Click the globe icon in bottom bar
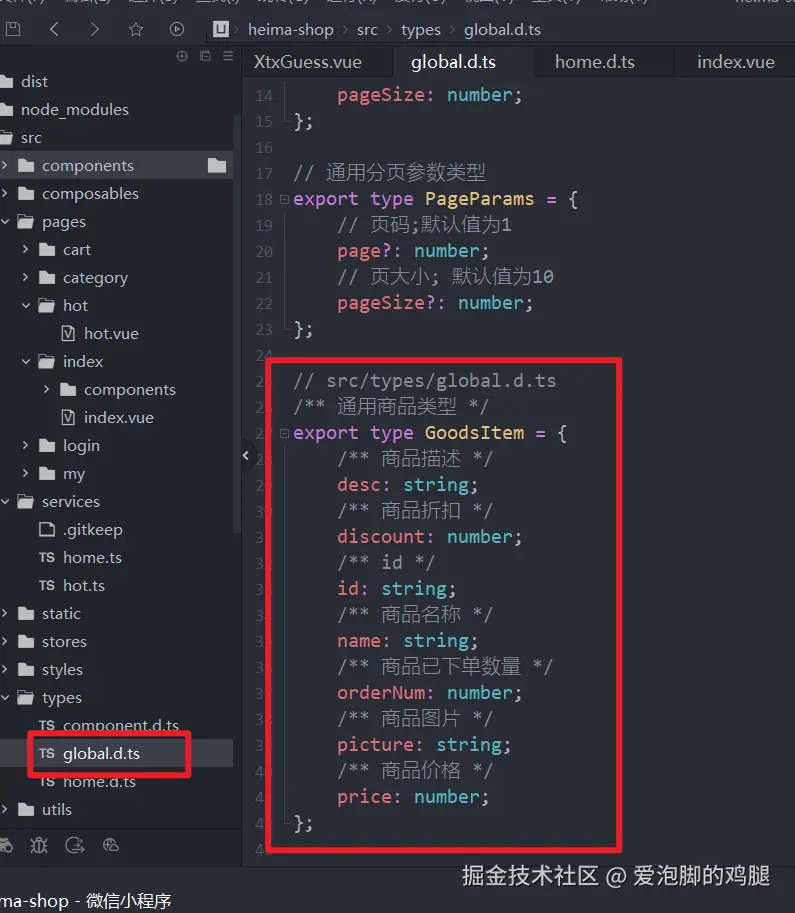 pos(111,845)
